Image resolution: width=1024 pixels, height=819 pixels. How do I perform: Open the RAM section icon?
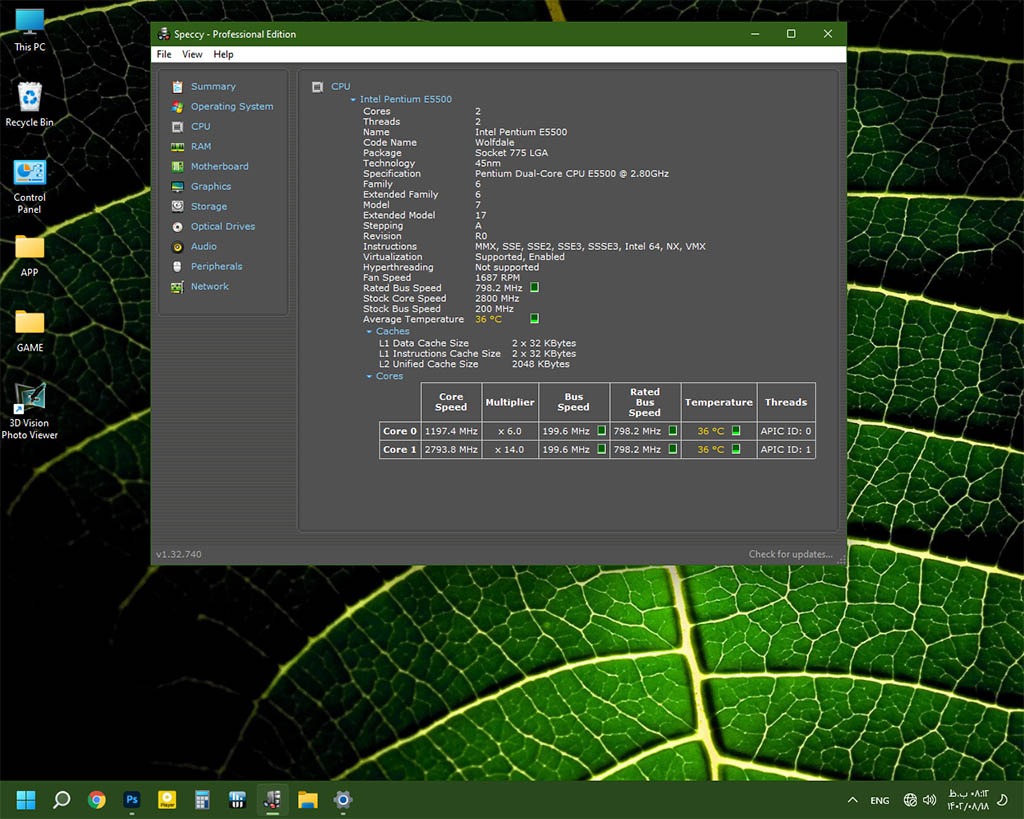[177, 147]
